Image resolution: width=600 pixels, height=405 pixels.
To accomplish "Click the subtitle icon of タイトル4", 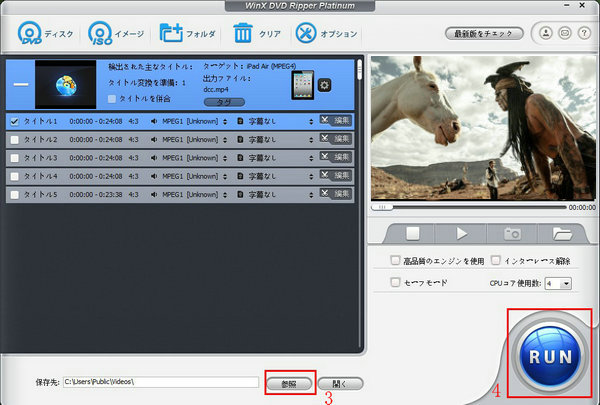I will click(240, 176).
